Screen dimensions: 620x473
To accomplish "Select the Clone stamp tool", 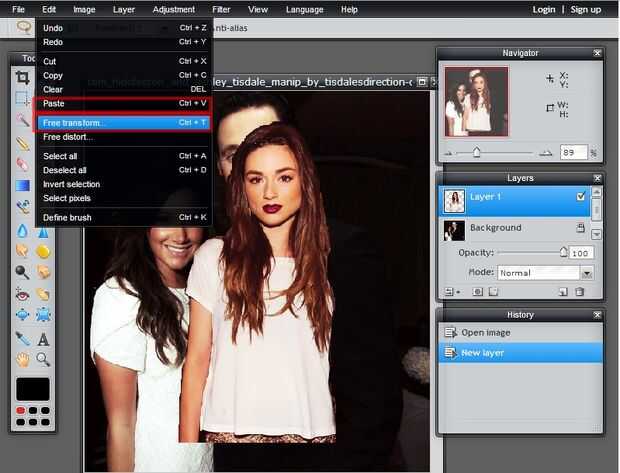I will point(23,206).
